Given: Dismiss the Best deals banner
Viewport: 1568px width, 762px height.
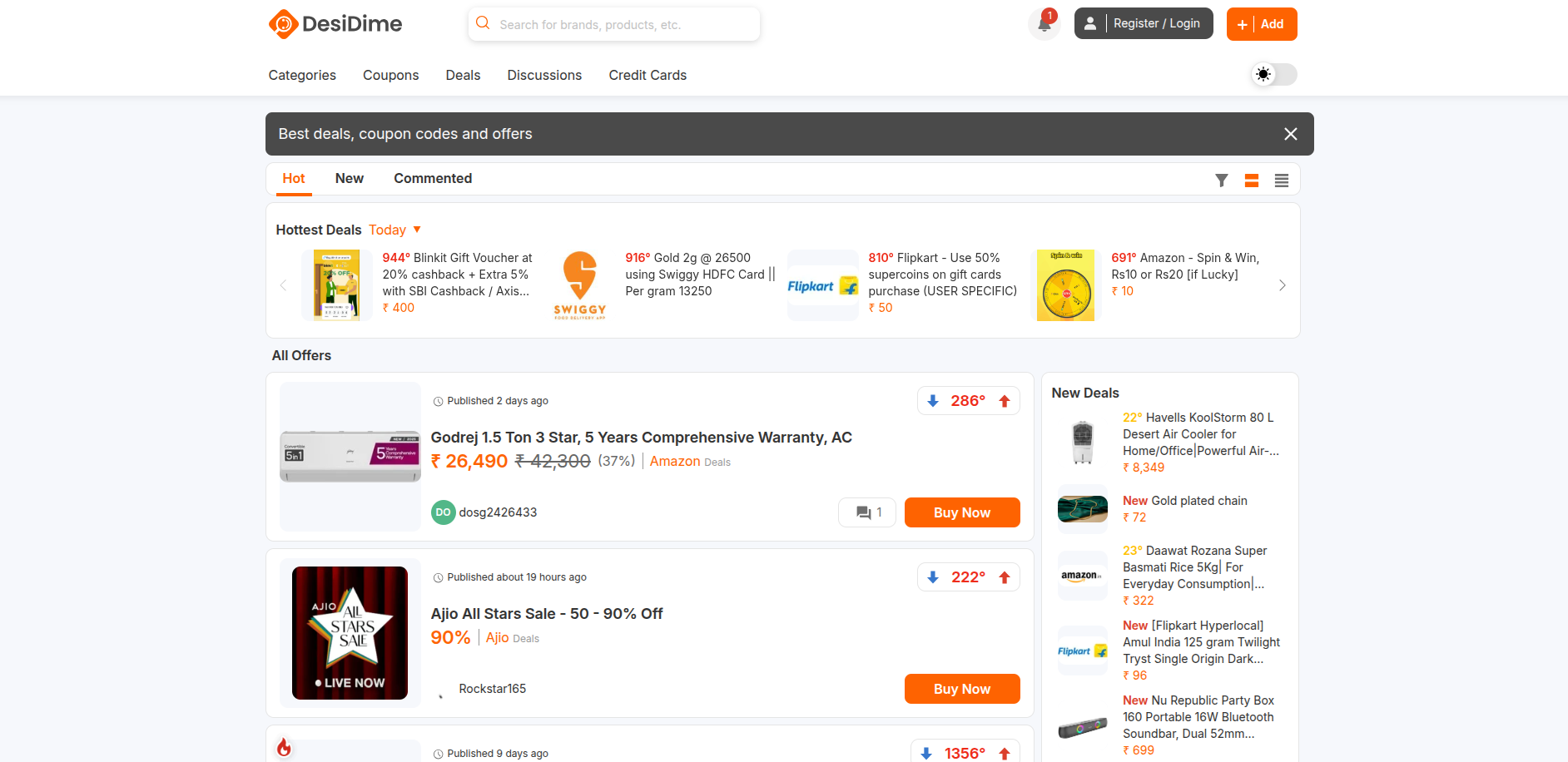Looking at the screenshot, I should (1290, 134).
